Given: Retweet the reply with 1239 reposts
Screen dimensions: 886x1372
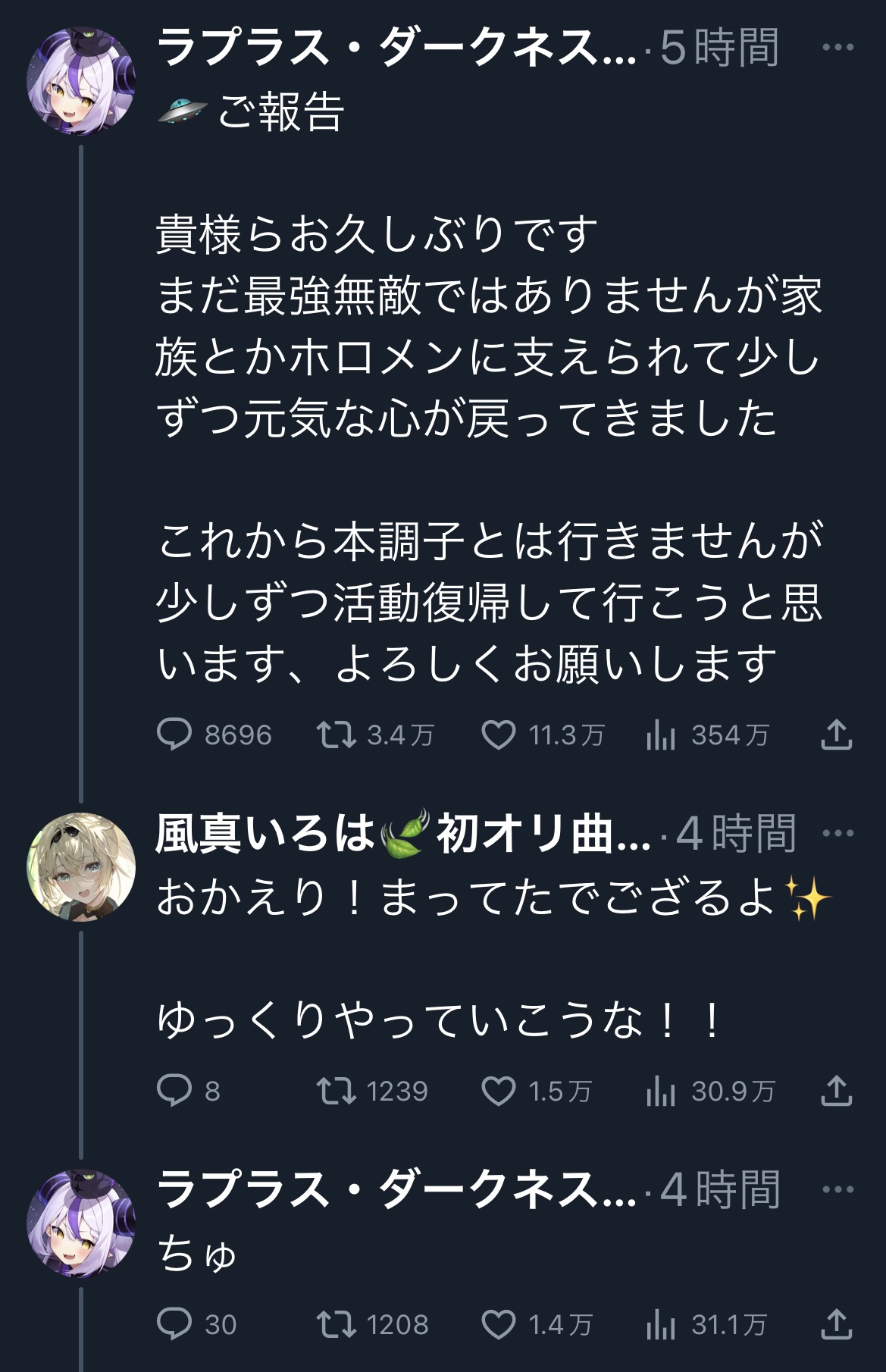Looking at the screenshot, I should pos(336,1091).
